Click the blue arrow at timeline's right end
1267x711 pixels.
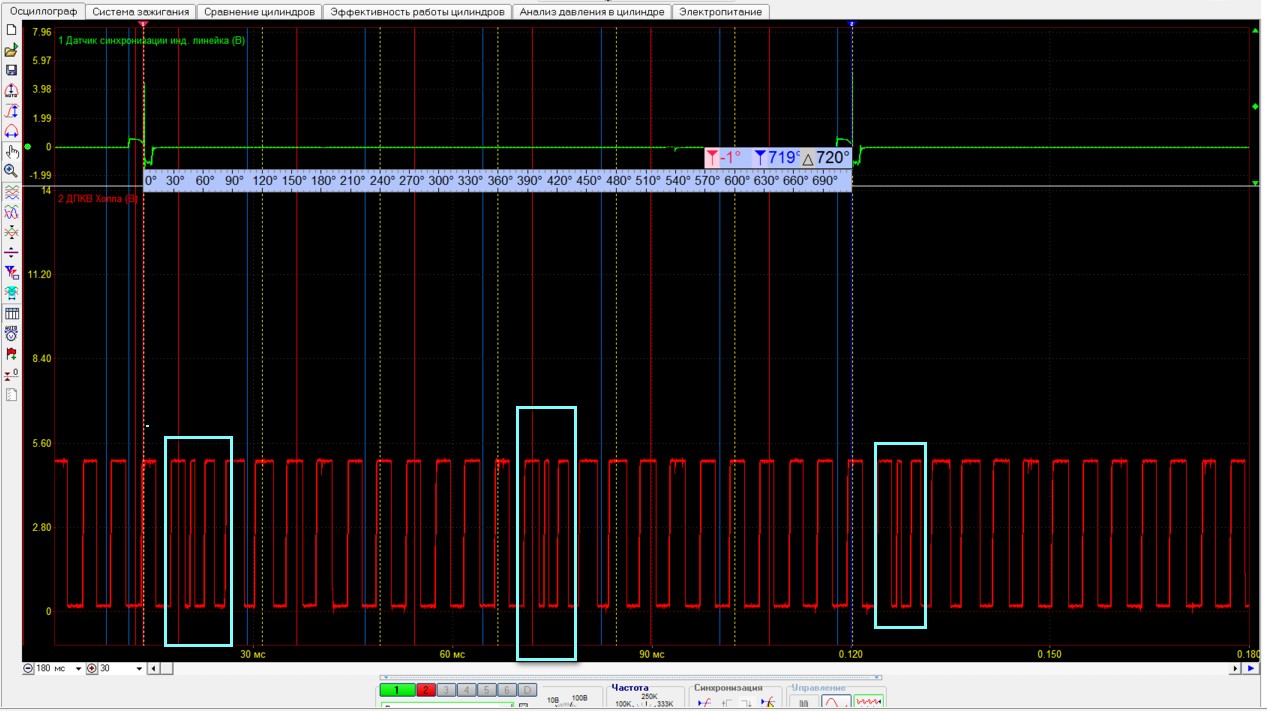(x=1250, y=668)
